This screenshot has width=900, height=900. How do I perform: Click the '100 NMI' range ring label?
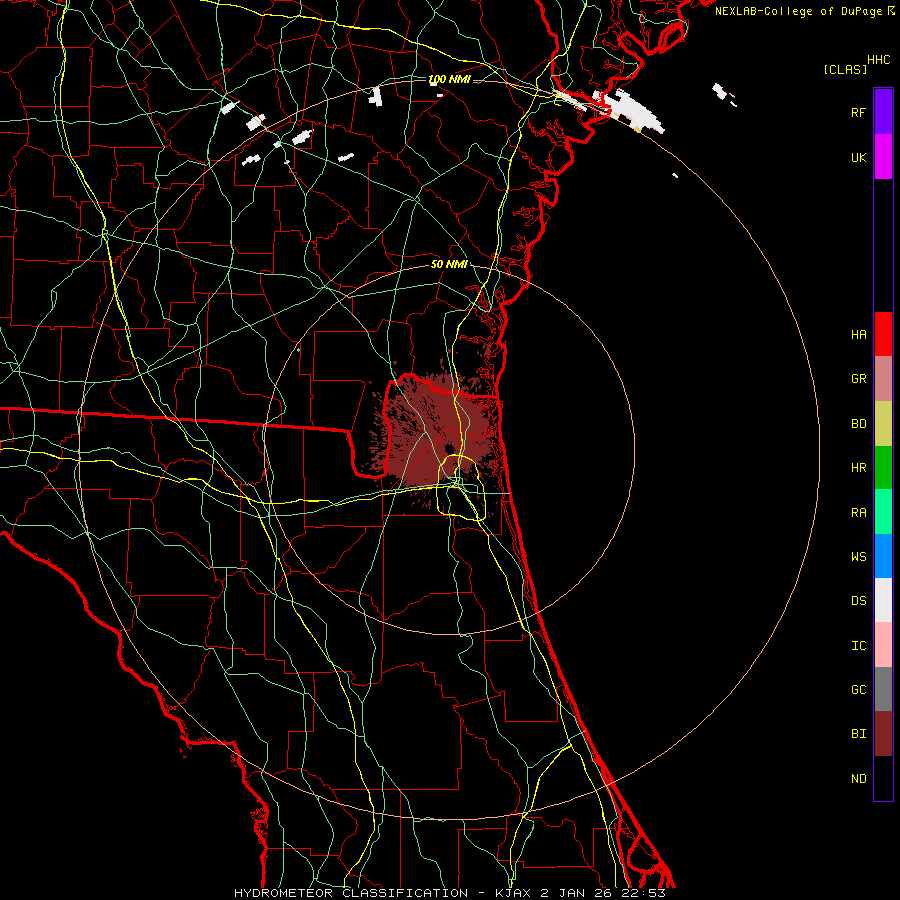coord(449,79)
